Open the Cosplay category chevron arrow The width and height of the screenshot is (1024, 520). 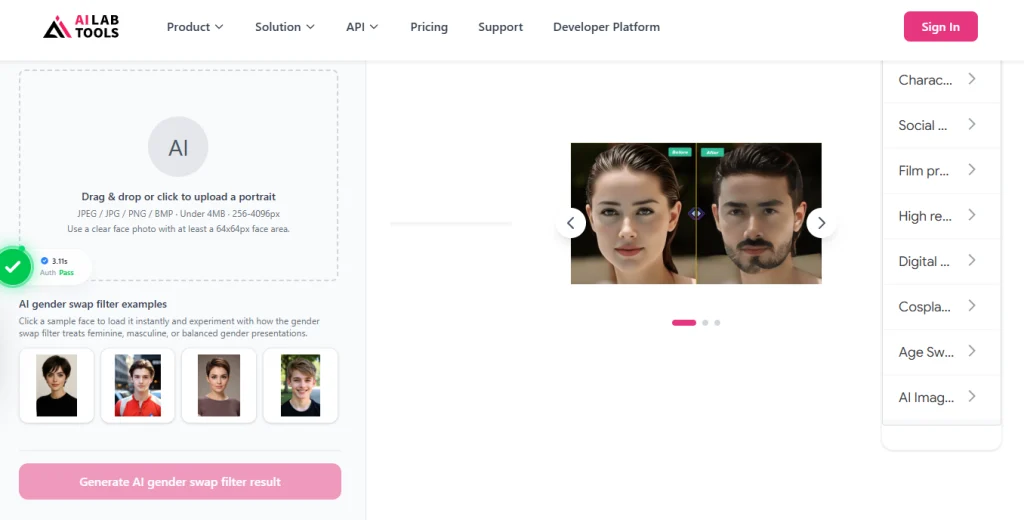971,306
